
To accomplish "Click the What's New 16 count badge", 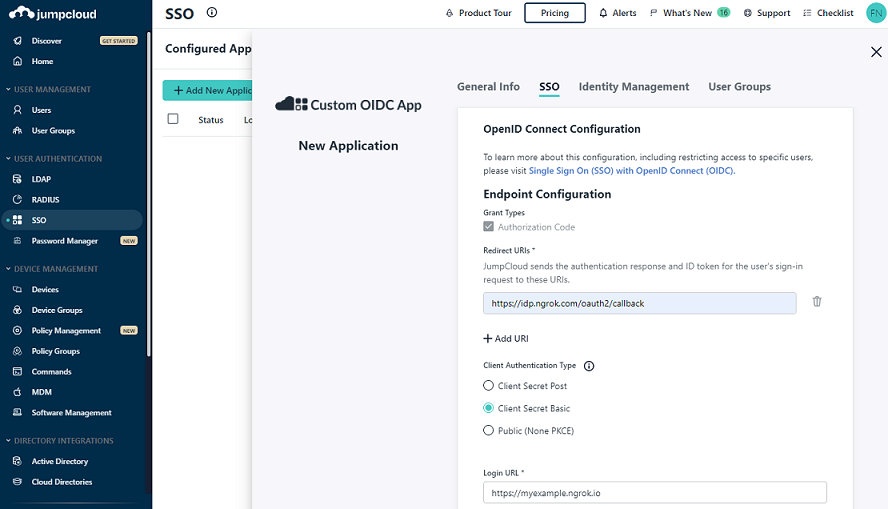I will point(724,12).
